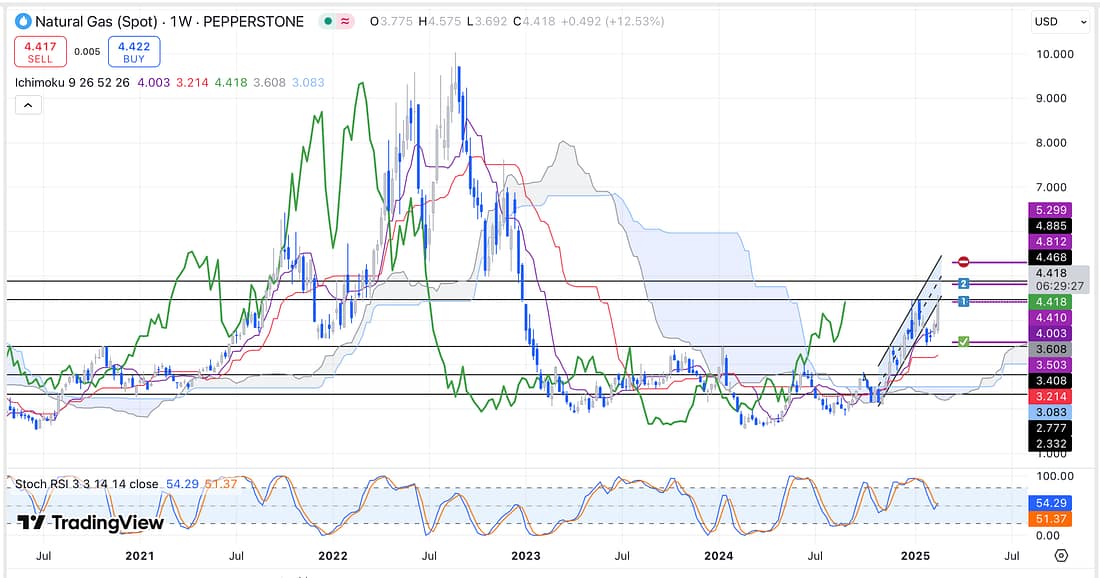Screen dimensions: 1100x578
Task: Click the Natural Gas blue droplet symbol icon
Action: point(23,21)
